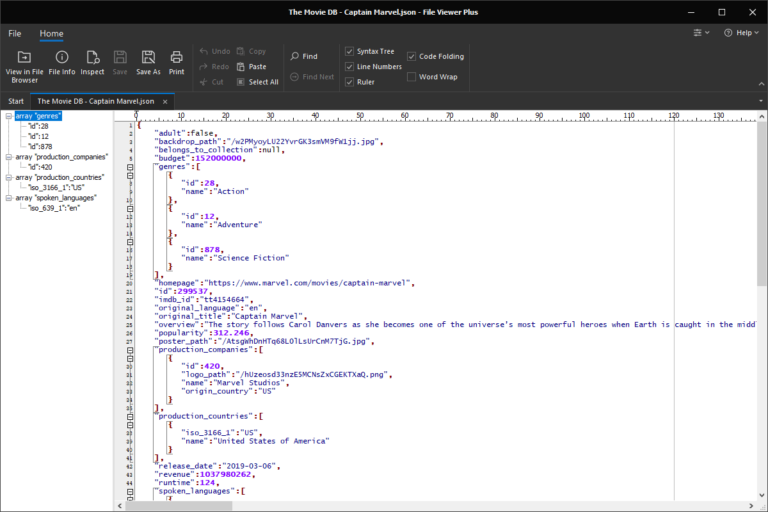Open the Help dropdown

tap(741, 33)
